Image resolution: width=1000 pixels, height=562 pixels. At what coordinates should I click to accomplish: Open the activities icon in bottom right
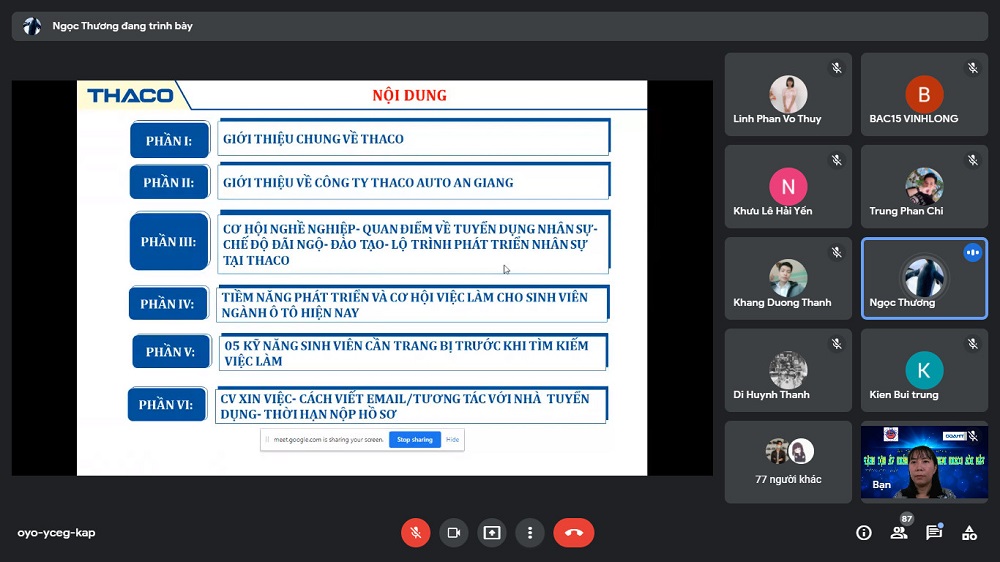click(x=969, y=533)
